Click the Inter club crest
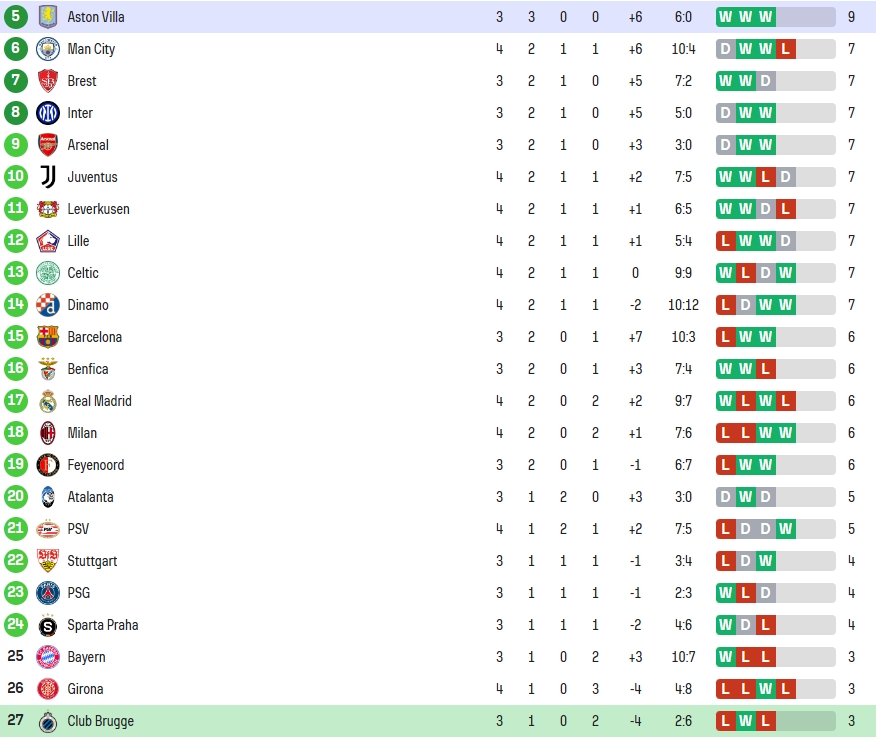The width and height of the screenshot is (876, 740). [x=48, y=113]
